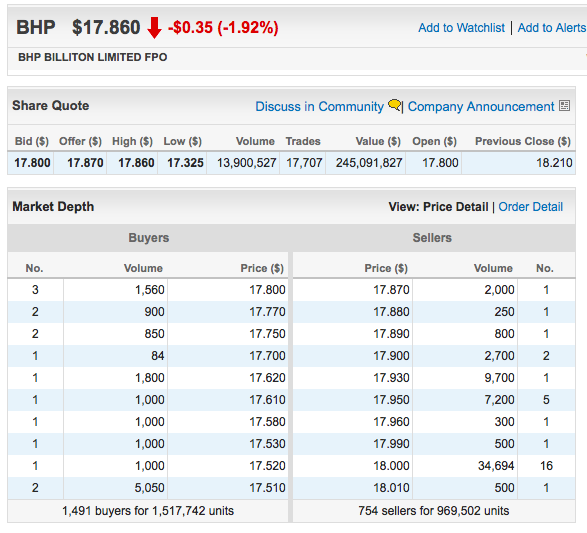Click seller volume 9,700
The height and width of the screenshot is (533, 587).
(499, 378)
